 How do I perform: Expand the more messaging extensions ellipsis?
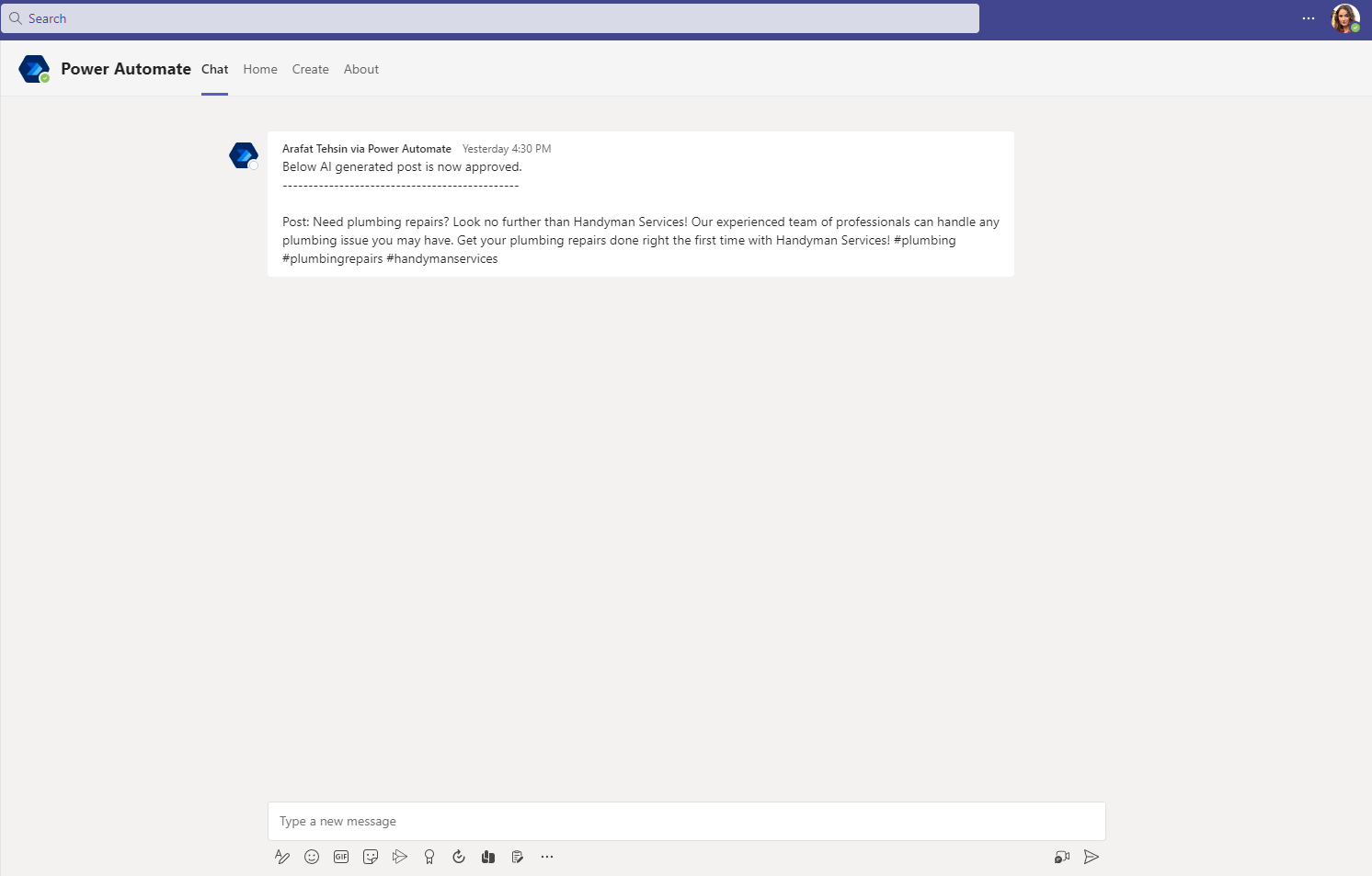(547, 857)
